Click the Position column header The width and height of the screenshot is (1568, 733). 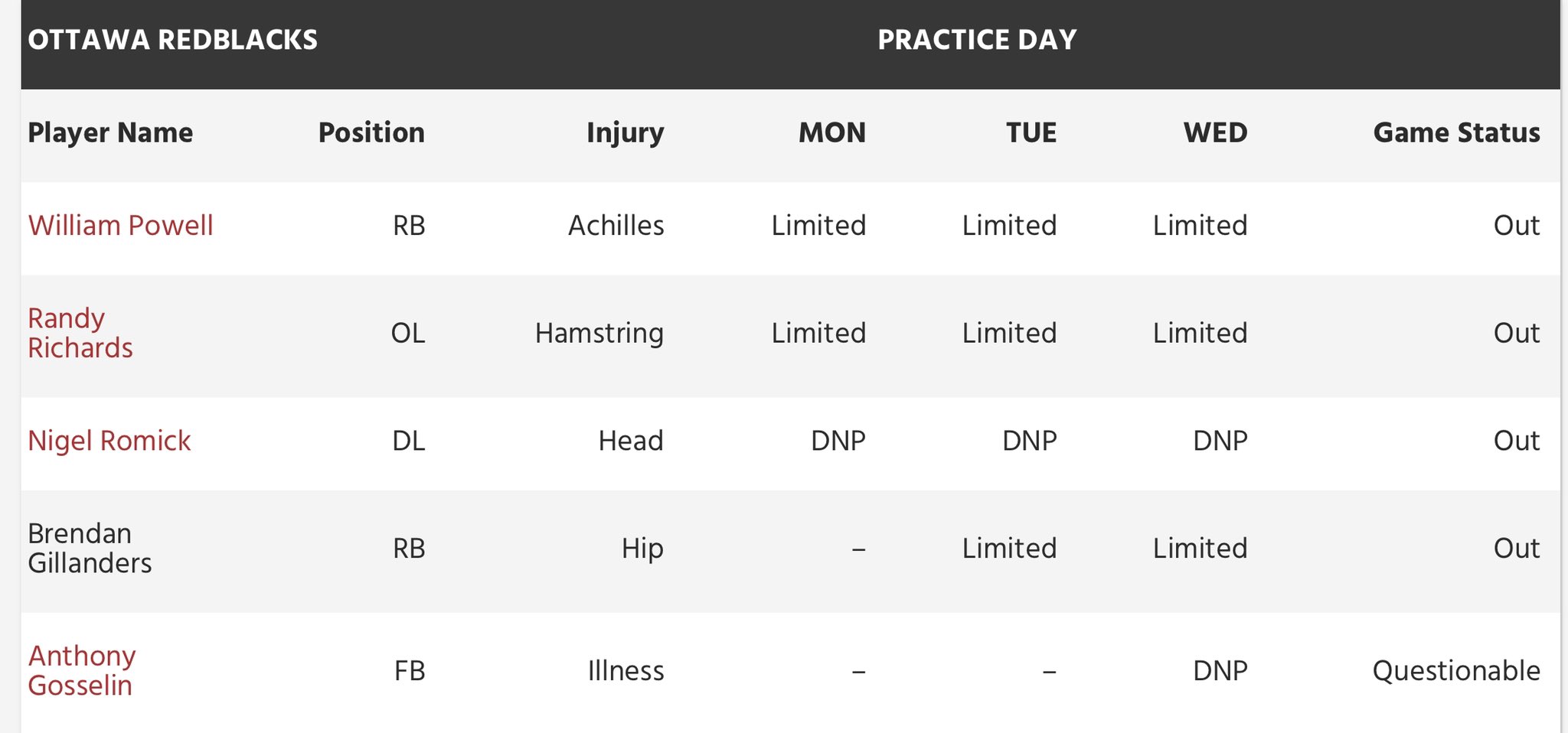[x=371, y=133]
